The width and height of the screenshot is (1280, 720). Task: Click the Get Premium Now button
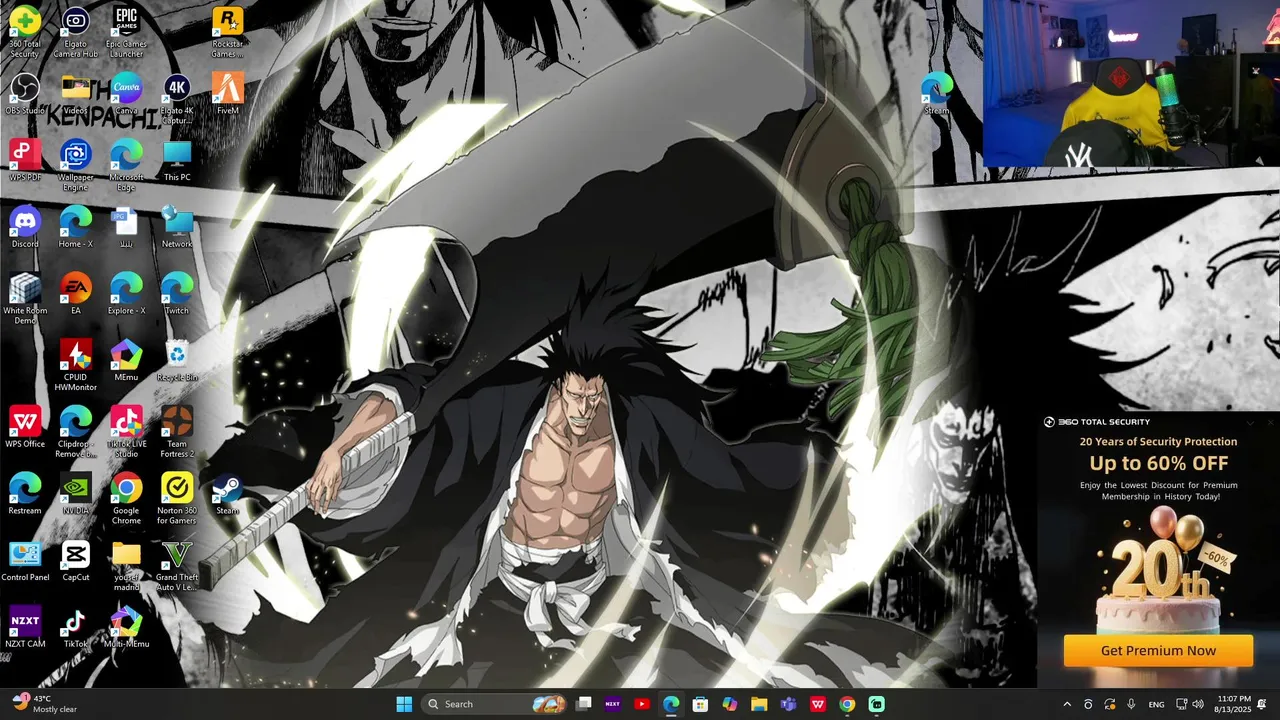pyautogui.click(x=1158, y=651)
